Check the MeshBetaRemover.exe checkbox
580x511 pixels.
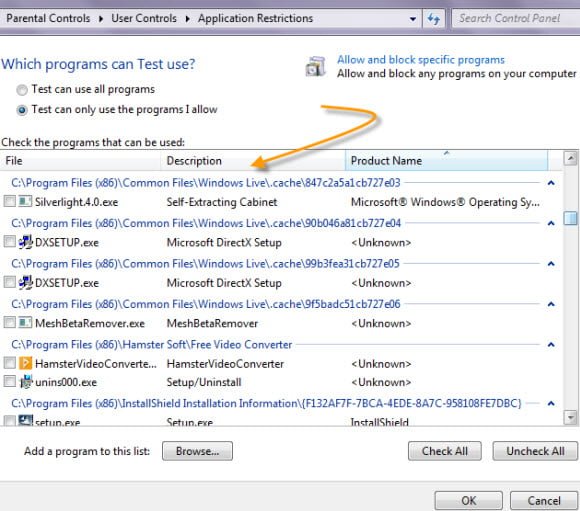tap(9, 323)
